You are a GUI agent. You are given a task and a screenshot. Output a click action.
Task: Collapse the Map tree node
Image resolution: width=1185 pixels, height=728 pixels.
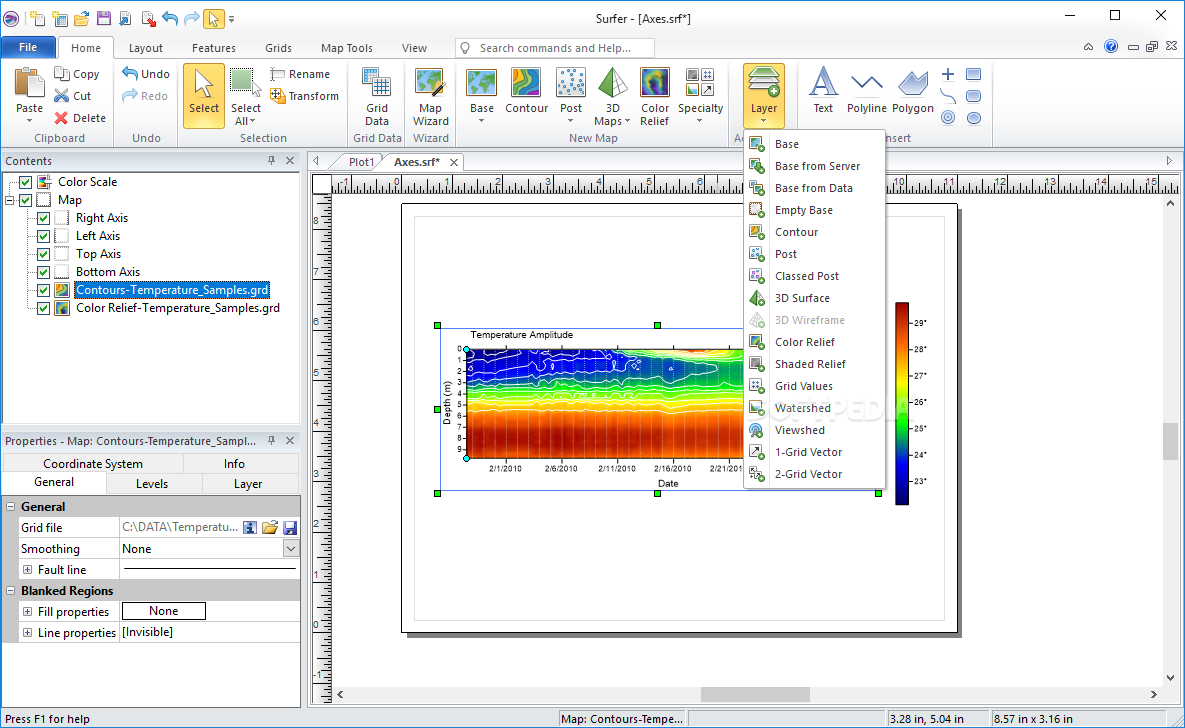tap(10, 200)
